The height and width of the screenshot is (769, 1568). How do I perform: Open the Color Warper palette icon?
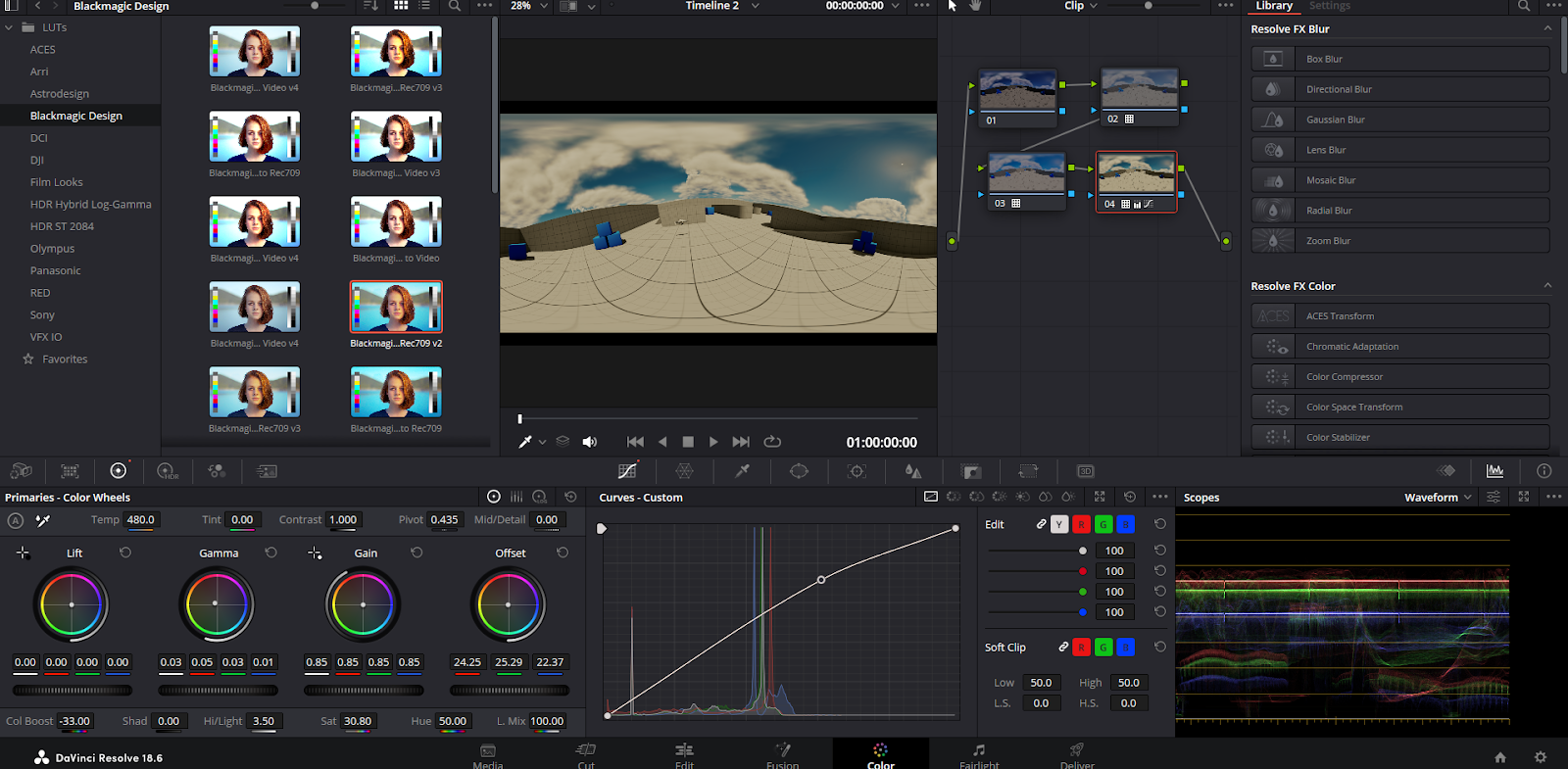pos(685,471)
